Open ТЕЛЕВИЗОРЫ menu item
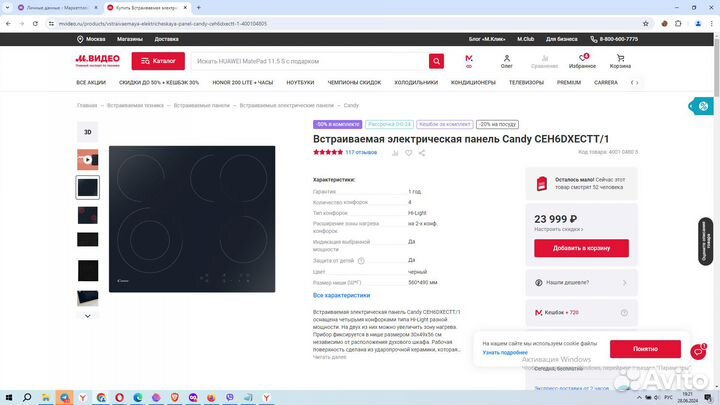720x405 pixels. 526,83
